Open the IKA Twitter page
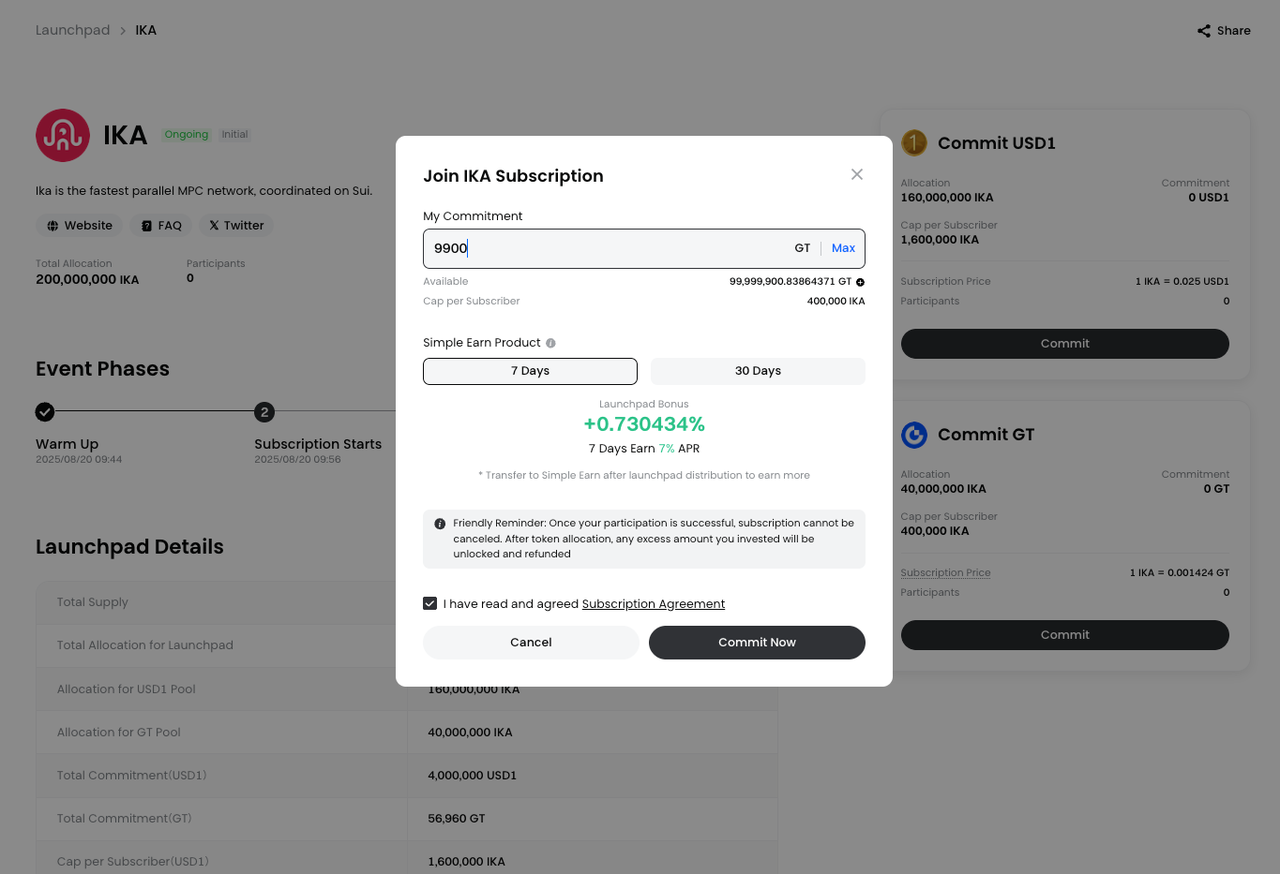The width and height of the screenshot is (1280, 874). point(236,226)
